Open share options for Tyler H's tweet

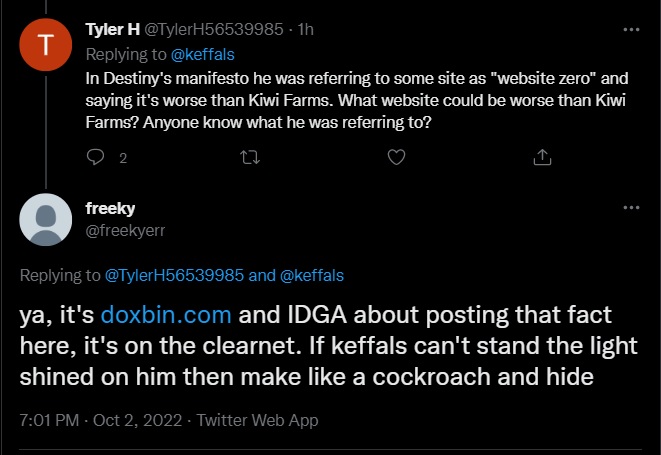click(542, 157)
